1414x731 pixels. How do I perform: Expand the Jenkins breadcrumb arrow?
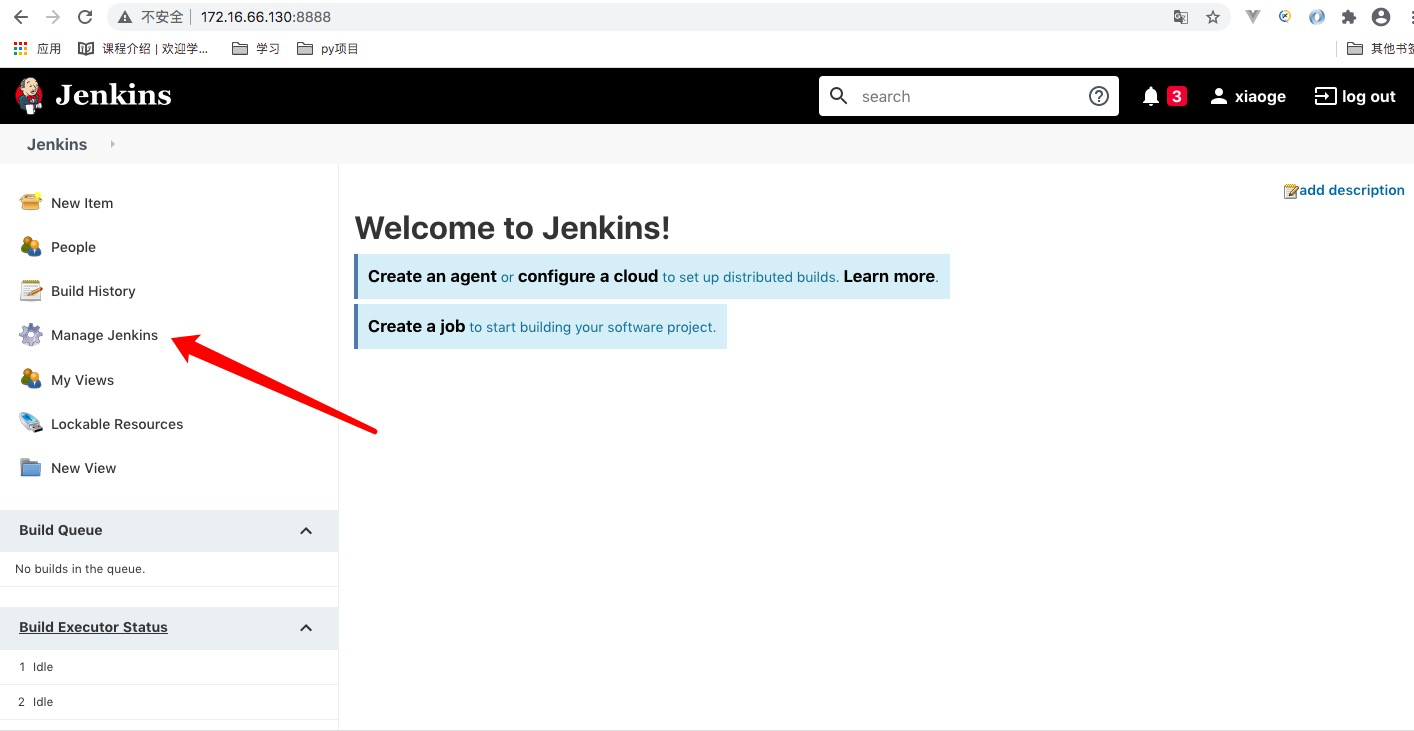[112, 144]
